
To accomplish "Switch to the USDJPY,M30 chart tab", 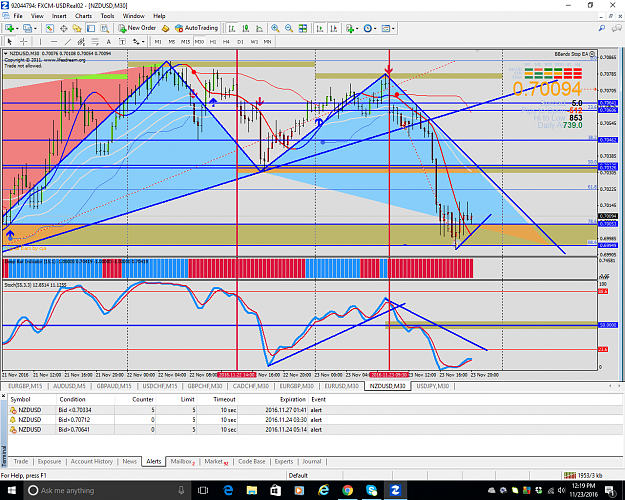I will point(432,386).
